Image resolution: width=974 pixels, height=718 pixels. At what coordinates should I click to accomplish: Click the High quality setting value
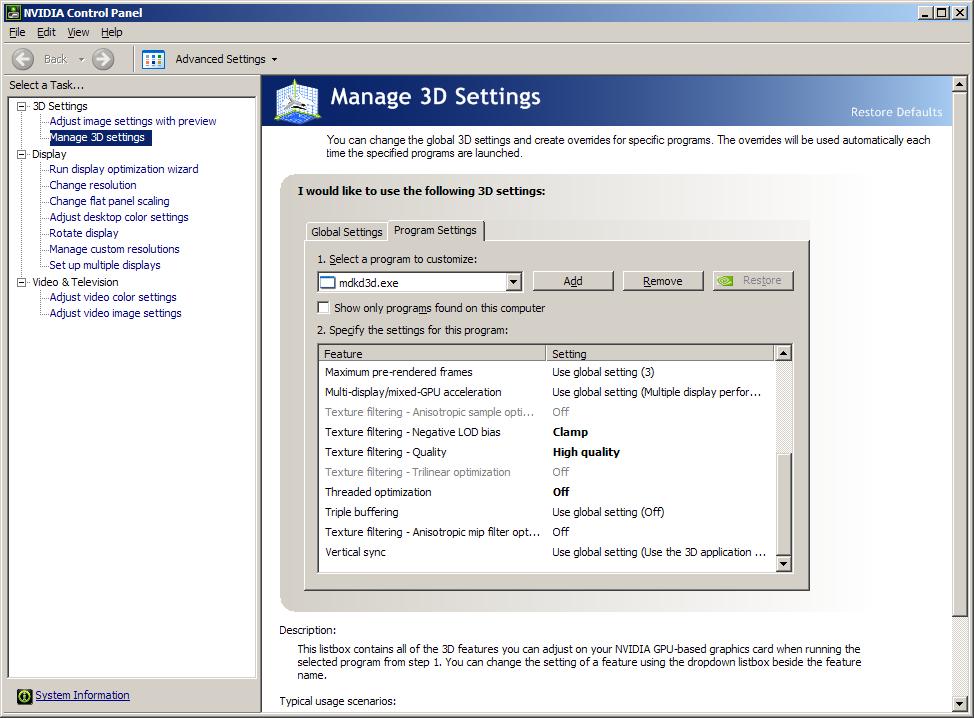coord(586,452)
